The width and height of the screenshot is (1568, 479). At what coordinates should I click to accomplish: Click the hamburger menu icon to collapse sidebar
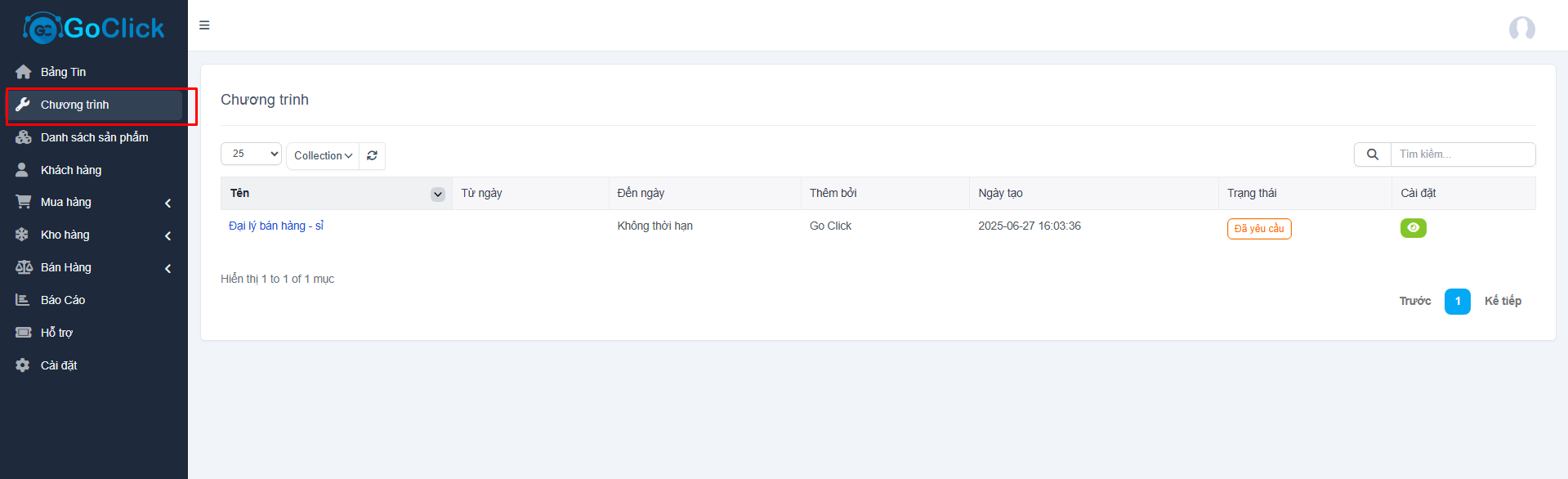pos(204,25)
